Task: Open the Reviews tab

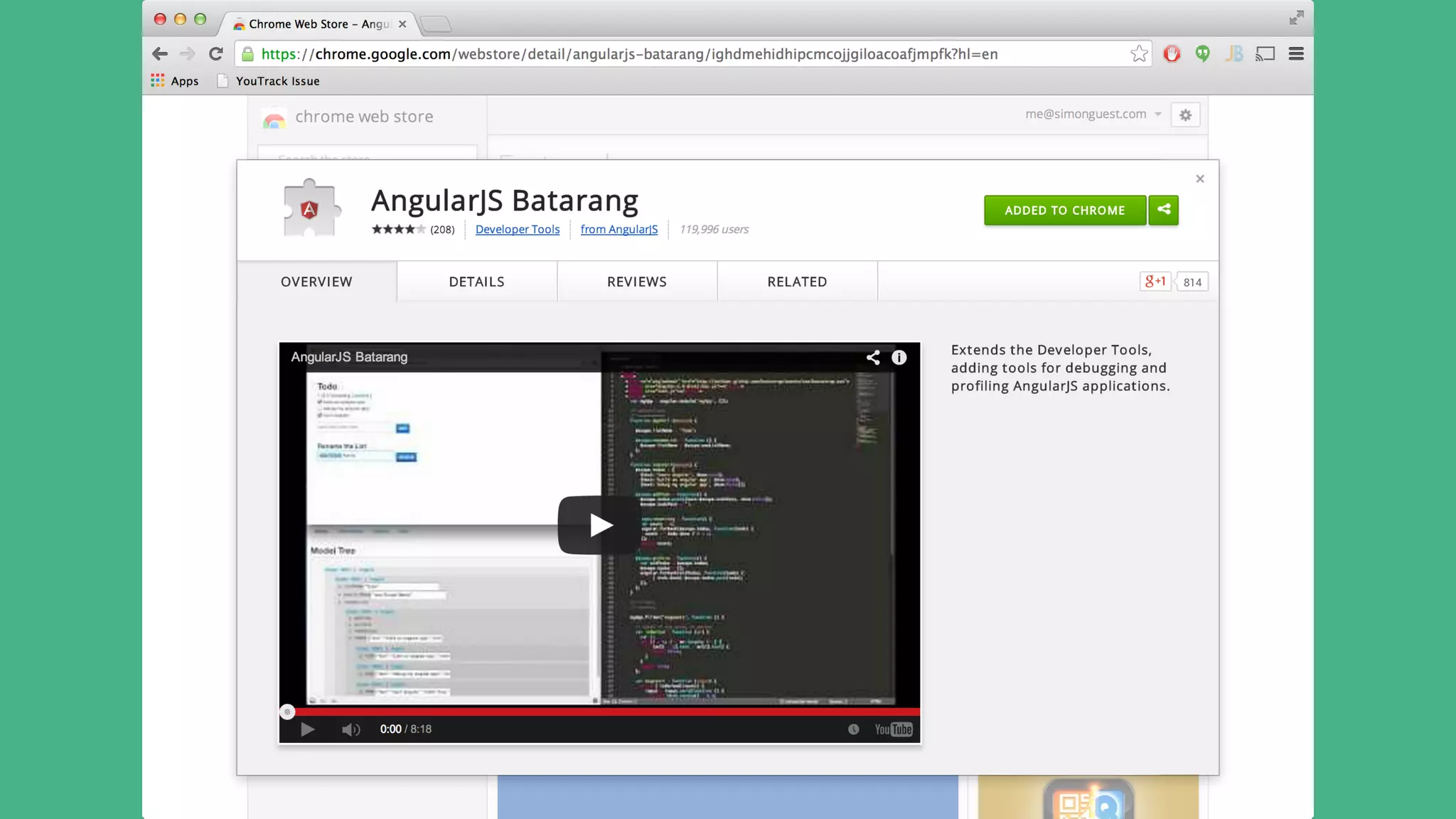Action: [636, 282]
